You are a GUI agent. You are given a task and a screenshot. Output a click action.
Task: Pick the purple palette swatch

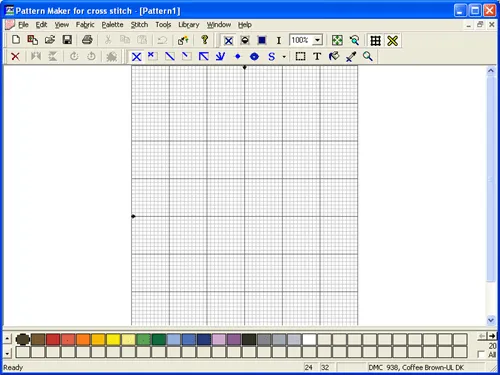click(234, 339)
